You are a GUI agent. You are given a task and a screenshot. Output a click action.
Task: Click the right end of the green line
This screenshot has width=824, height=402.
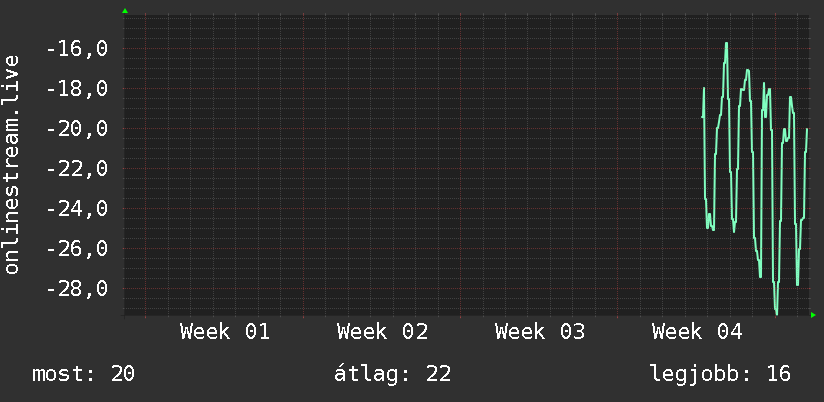point(807,129)
